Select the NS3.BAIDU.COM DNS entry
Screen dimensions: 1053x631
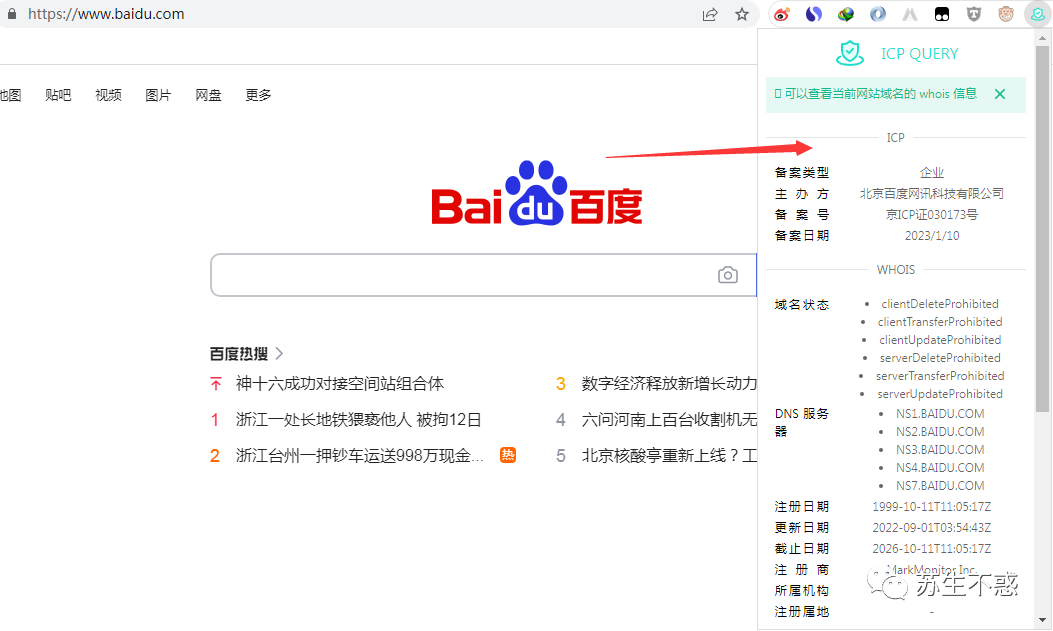pos(940,450)
